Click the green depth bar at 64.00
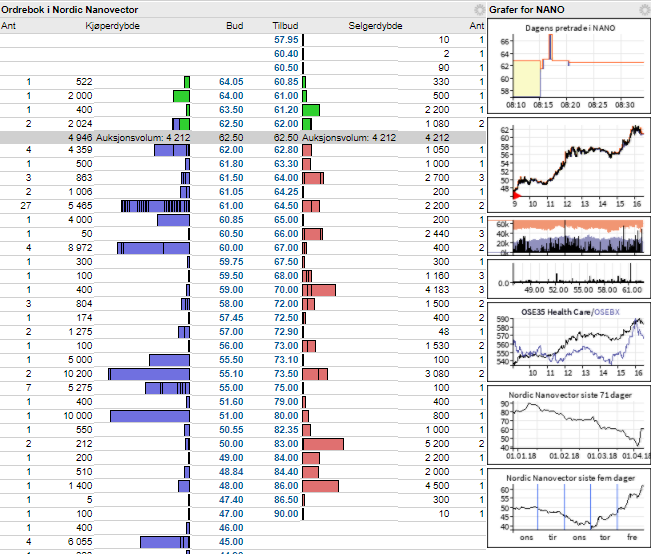This screenshot has height=554, width=656. (182, 96)
